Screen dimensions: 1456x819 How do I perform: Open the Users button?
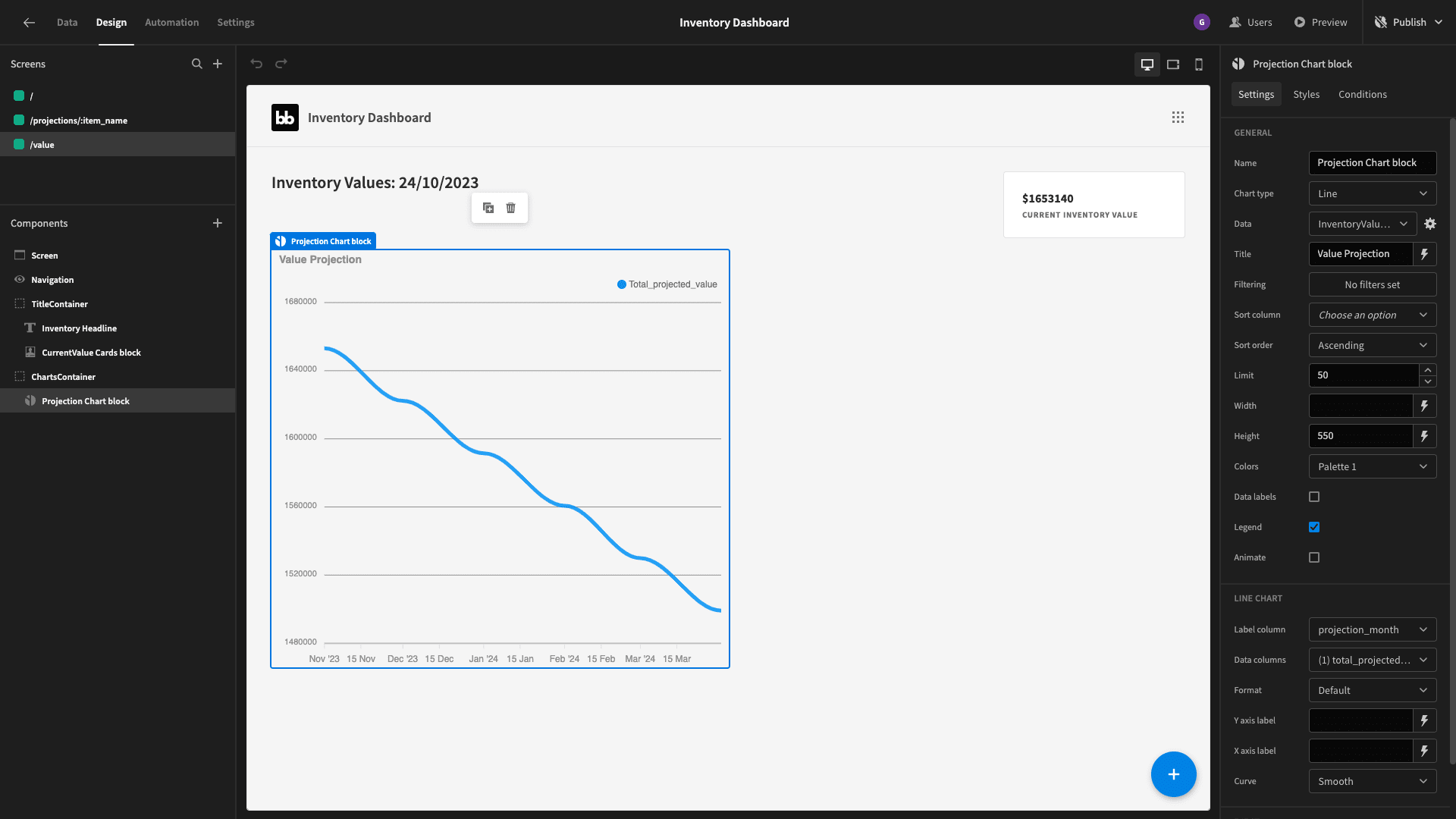tap(1250, 23)
